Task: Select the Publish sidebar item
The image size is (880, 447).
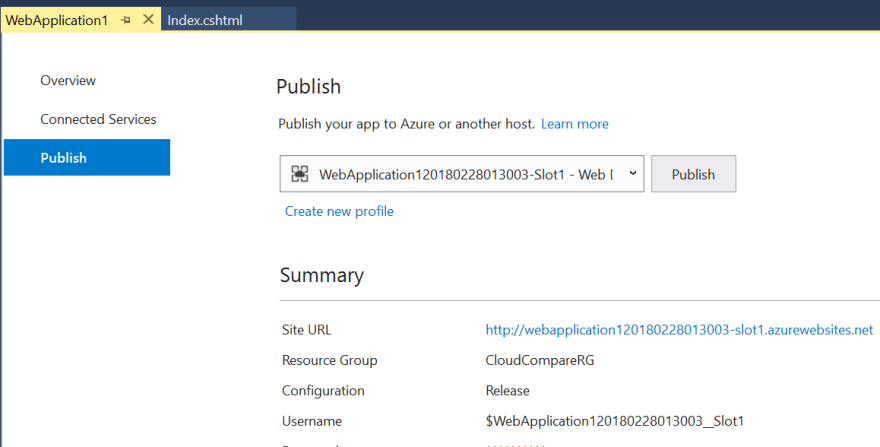Action: click(87, 157)
